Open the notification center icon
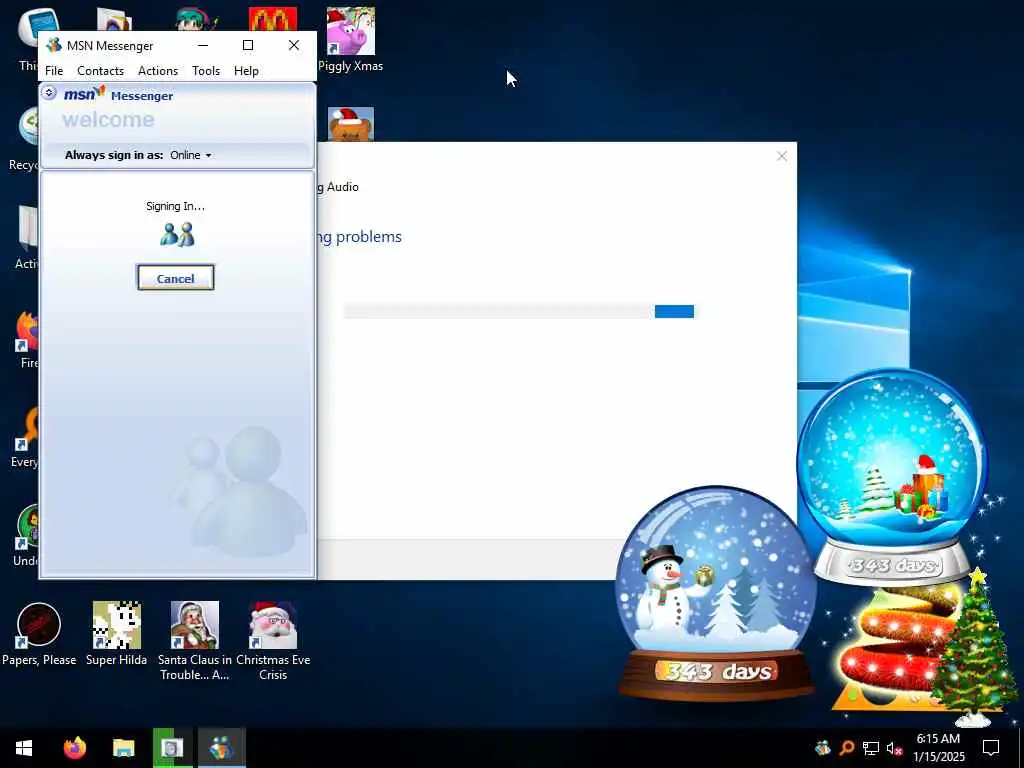 pos(991,748)
